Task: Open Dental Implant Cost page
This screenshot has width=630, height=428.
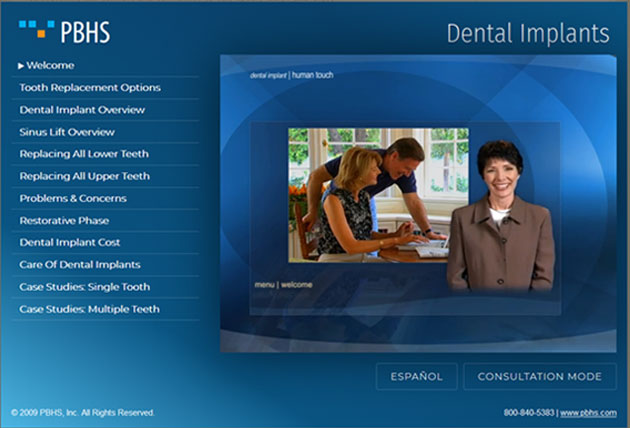Action: tap(70, 242)
